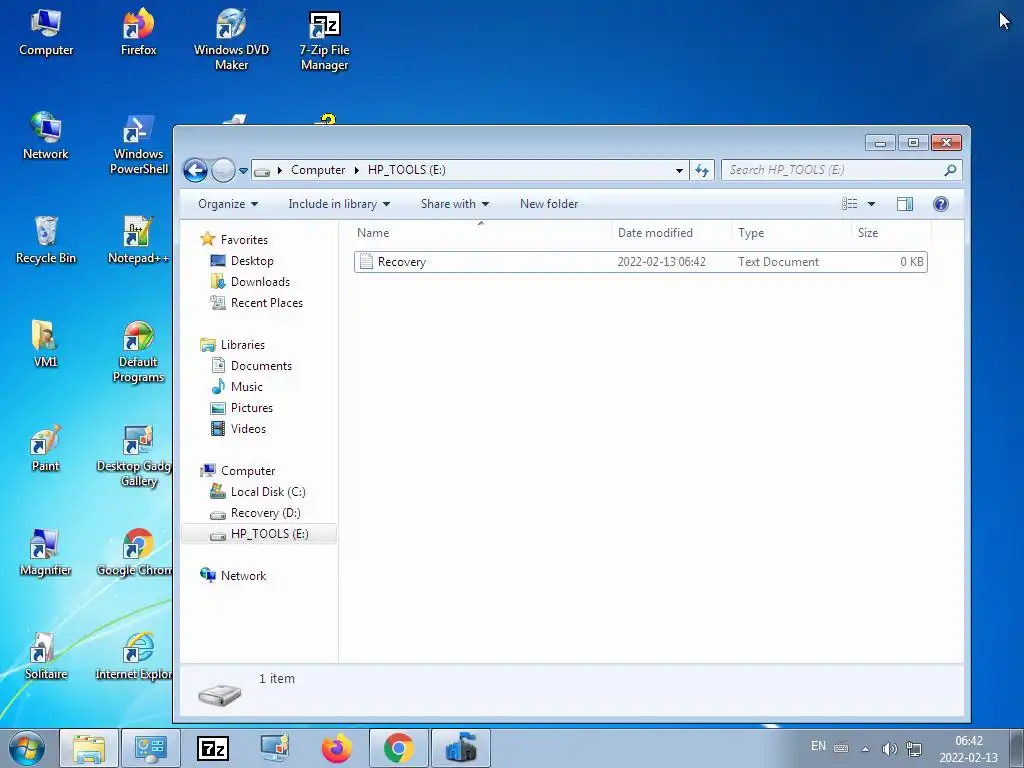Launch Internet Explorer from the desktop

(x=135, y=657)
